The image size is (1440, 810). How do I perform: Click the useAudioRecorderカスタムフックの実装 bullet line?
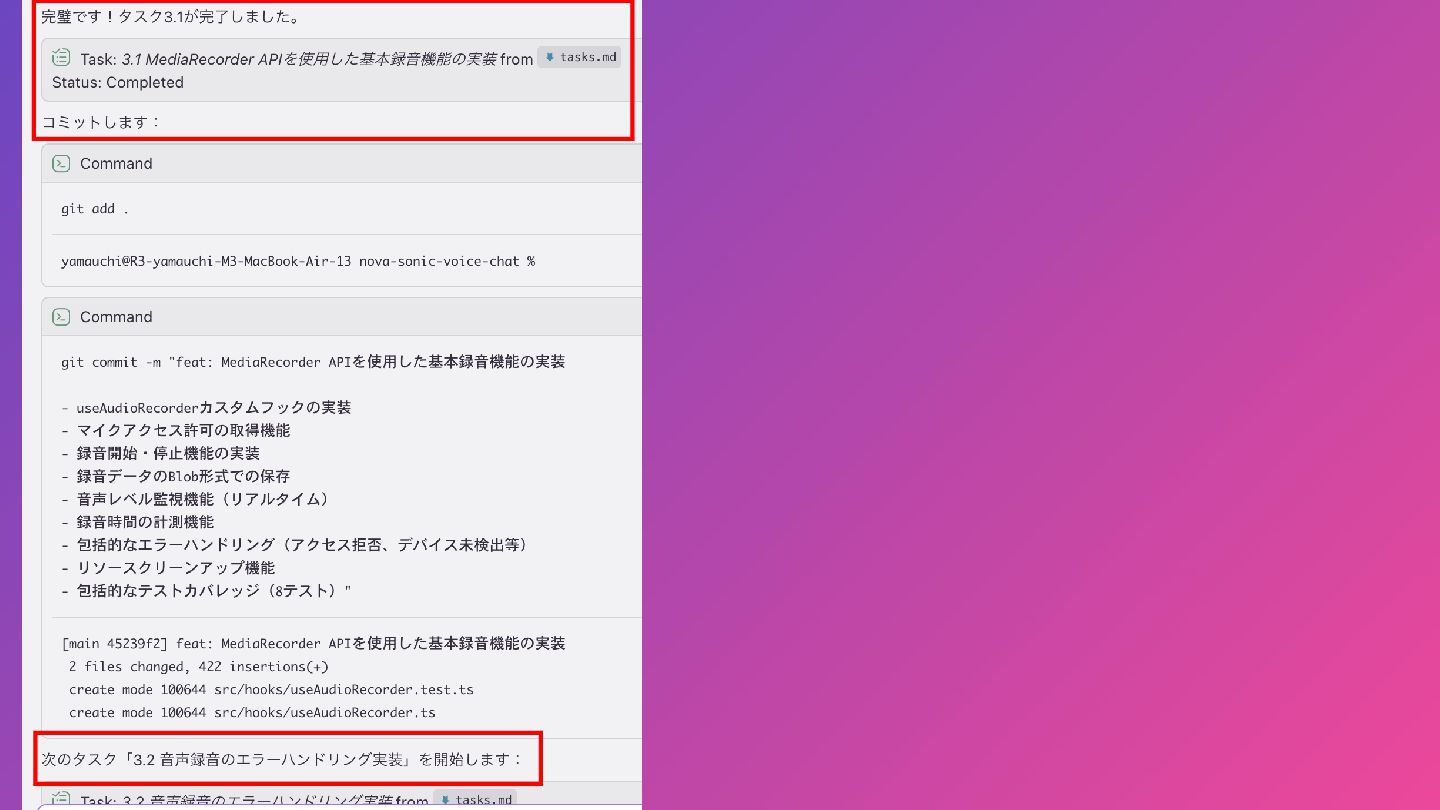[206, 408]
